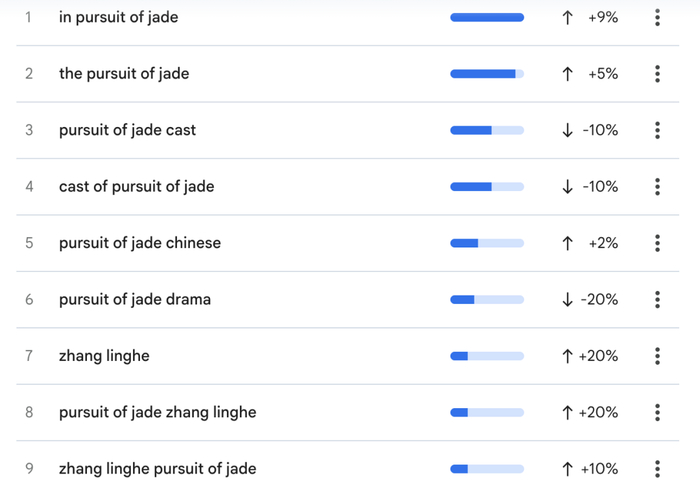Open three-dot menu for 'pursuit of jade drama'
This screenshot has width=700, height=495.
(657, 299)
